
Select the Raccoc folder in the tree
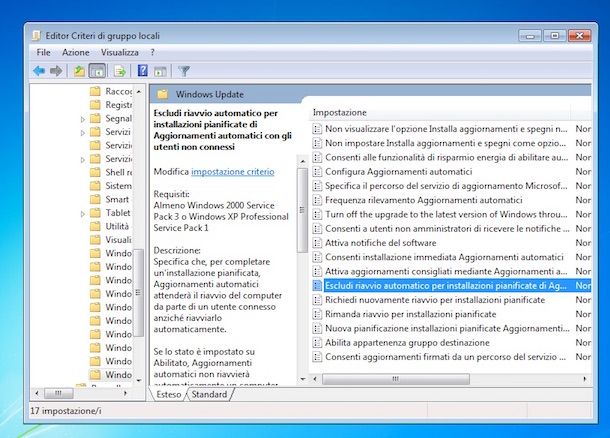coord(119,91)
